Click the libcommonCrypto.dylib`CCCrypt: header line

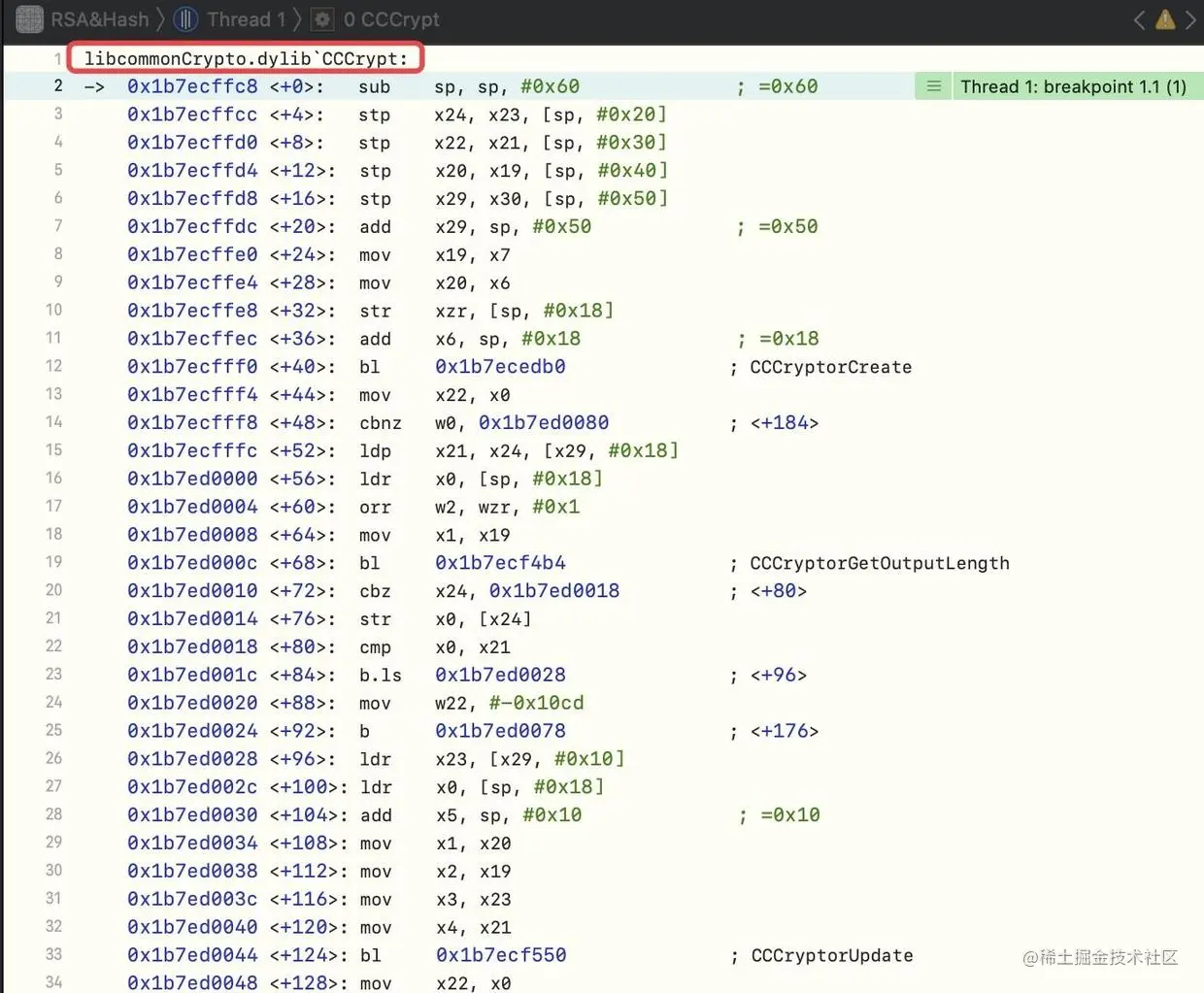(x=246, y=58)
